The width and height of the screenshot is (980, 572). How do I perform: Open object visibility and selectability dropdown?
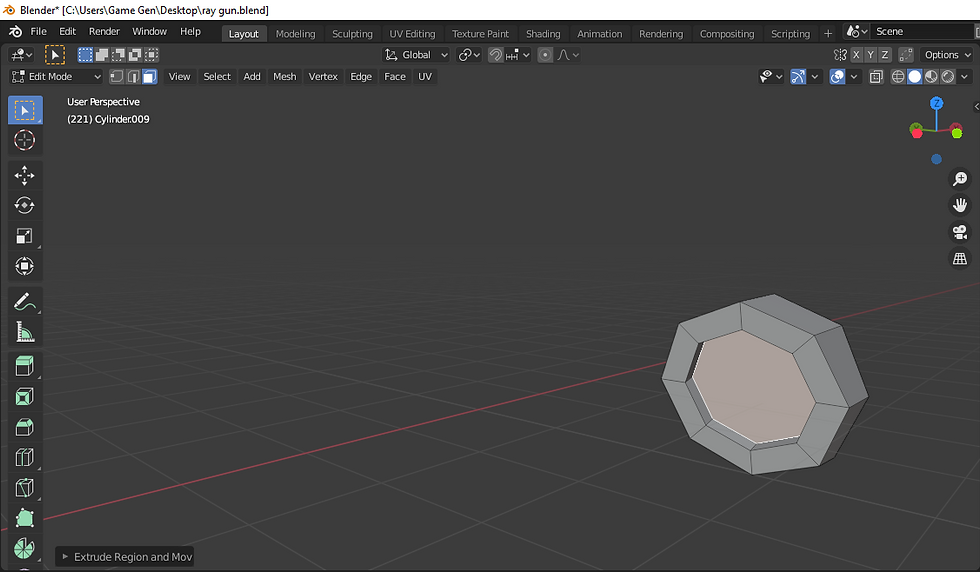point(771,76)
